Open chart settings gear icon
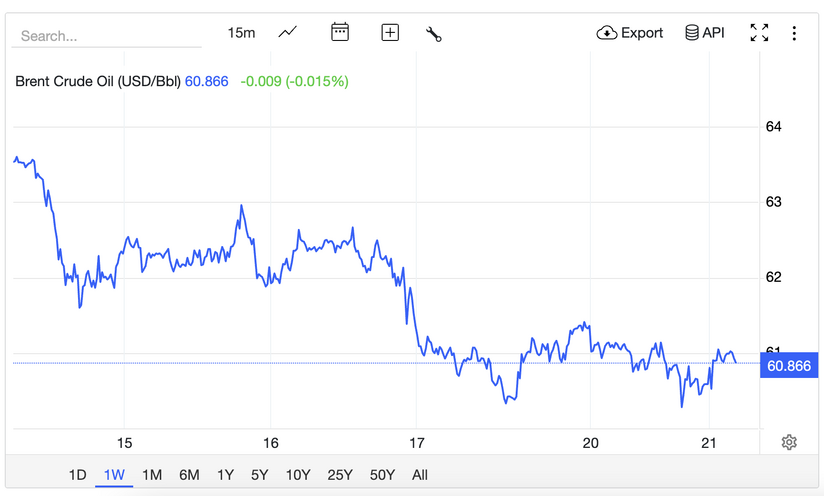The width and height of the screenshot is (825, 496). click(789, 442)
